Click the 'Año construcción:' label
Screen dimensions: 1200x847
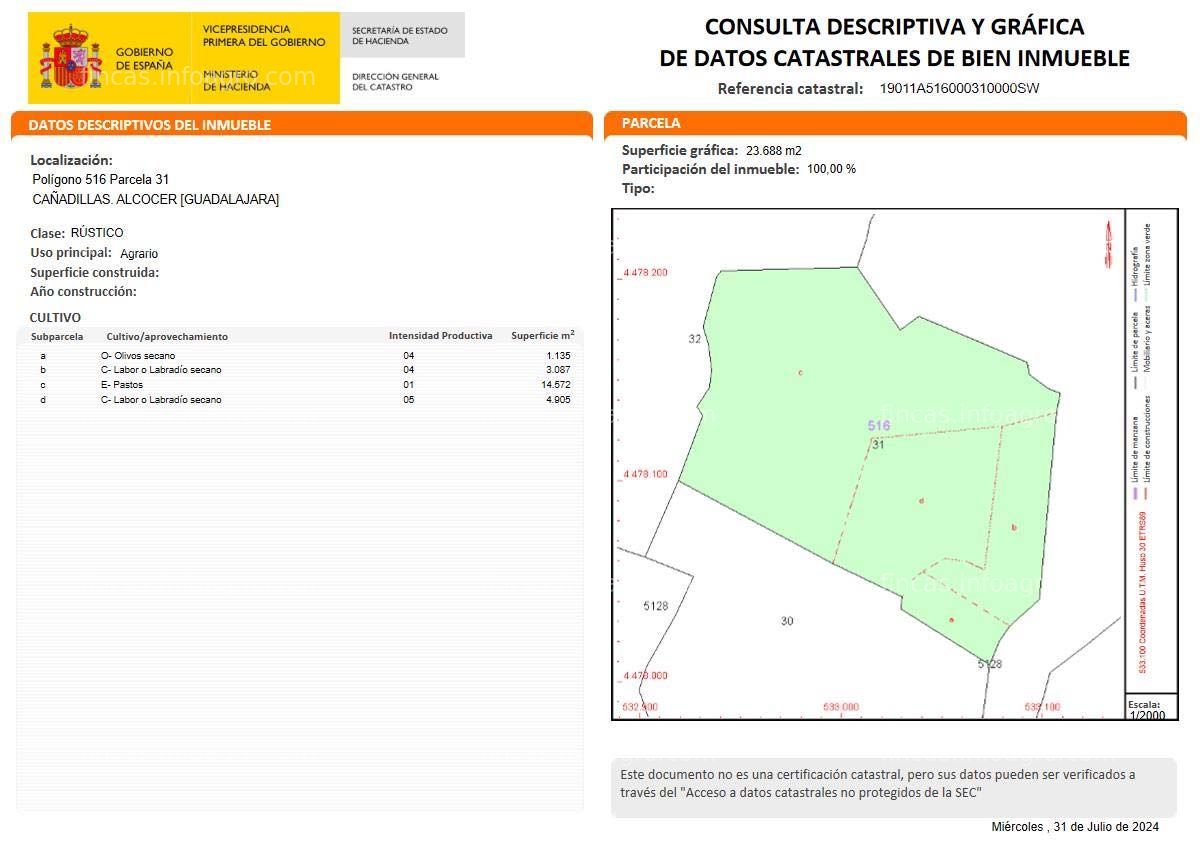click(x=83, y=292)
